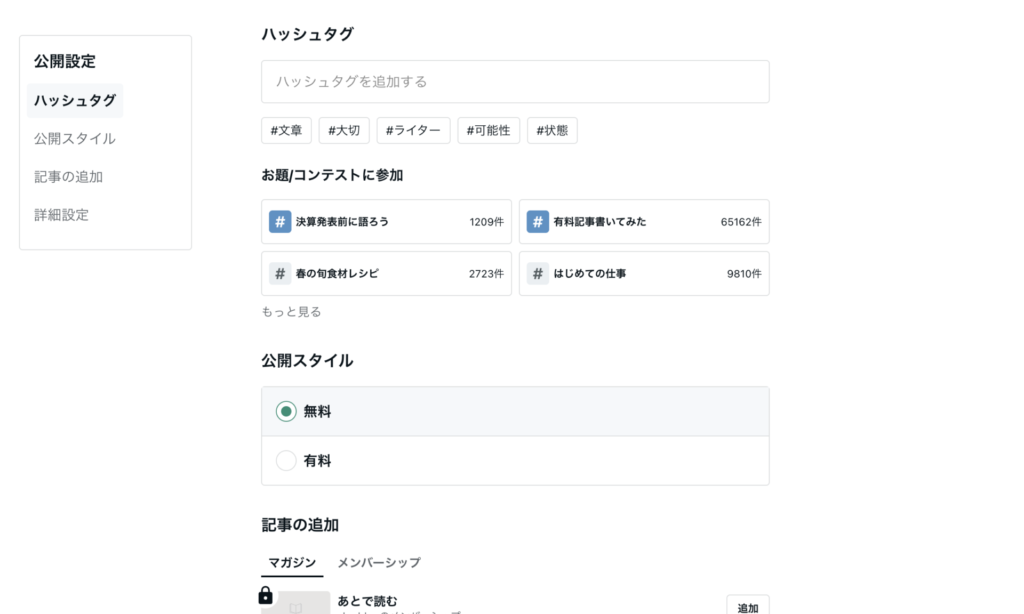This screenshot has height=614, width=1024.
Task: Open 詳細設定 in the sidebar
Action: point(61,215)
